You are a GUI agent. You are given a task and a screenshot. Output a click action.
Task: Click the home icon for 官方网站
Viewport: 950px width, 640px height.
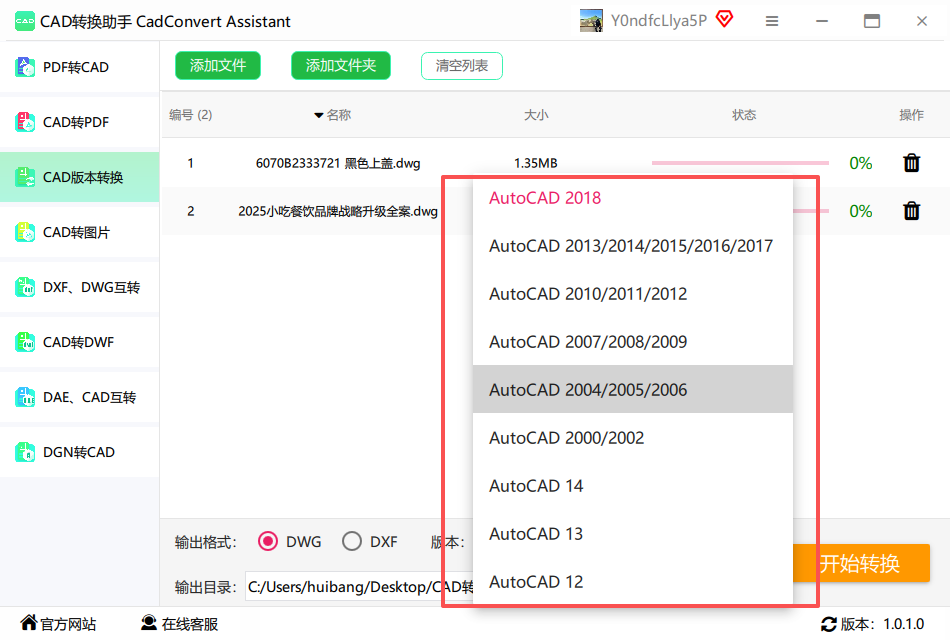tap(28, 622)
